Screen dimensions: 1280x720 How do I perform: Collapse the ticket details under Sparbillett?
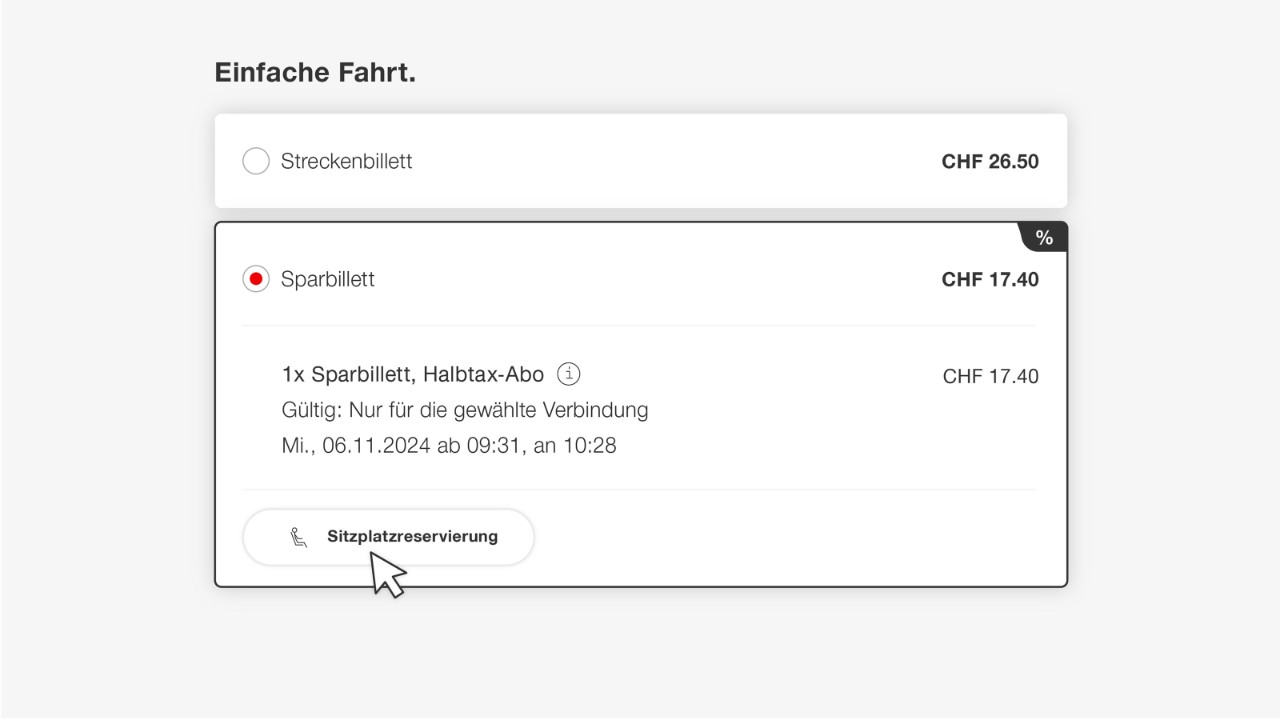tap(640, 279)
